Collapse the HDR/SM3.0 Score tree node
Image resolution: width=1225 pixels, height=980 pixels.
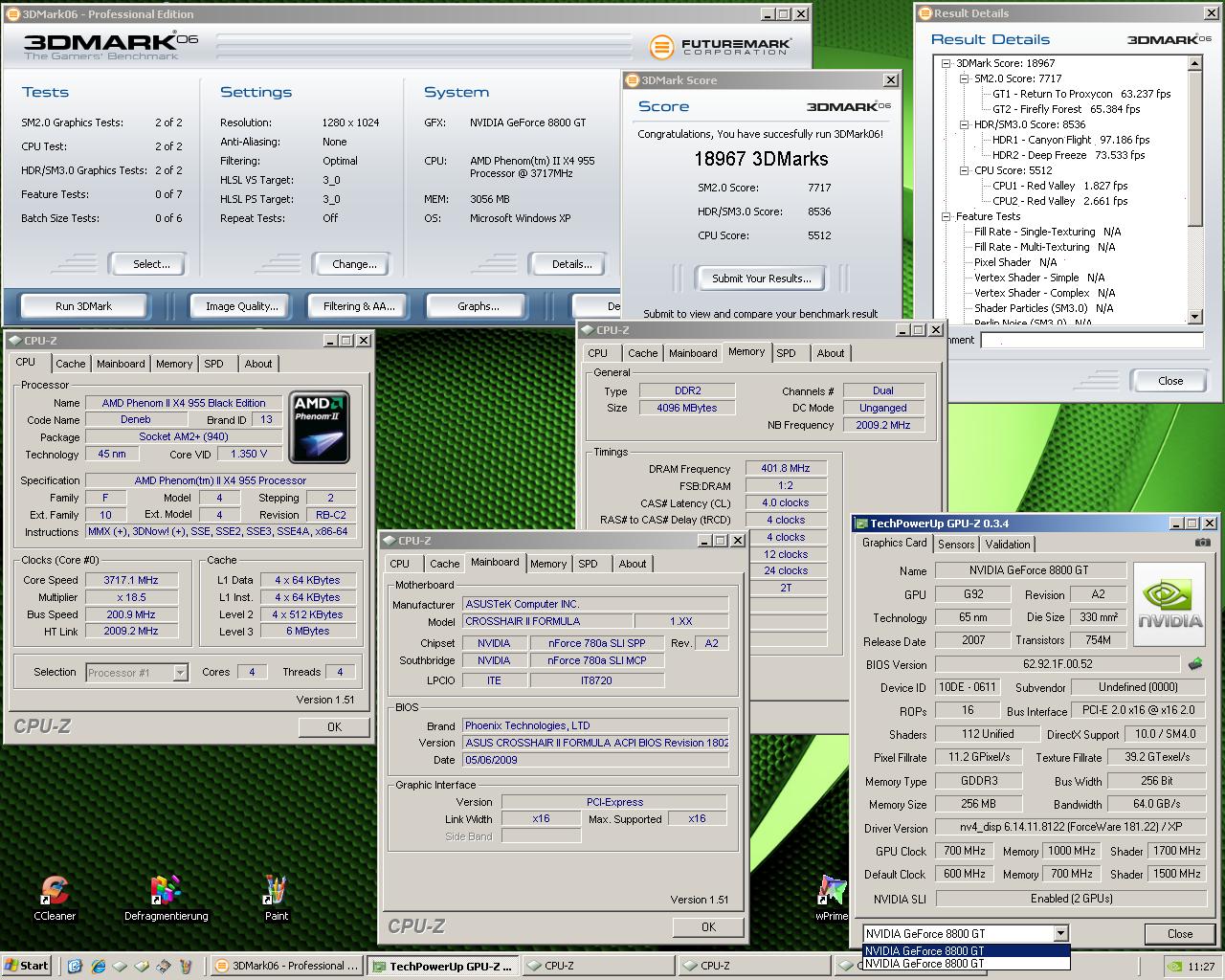(965, 124)
